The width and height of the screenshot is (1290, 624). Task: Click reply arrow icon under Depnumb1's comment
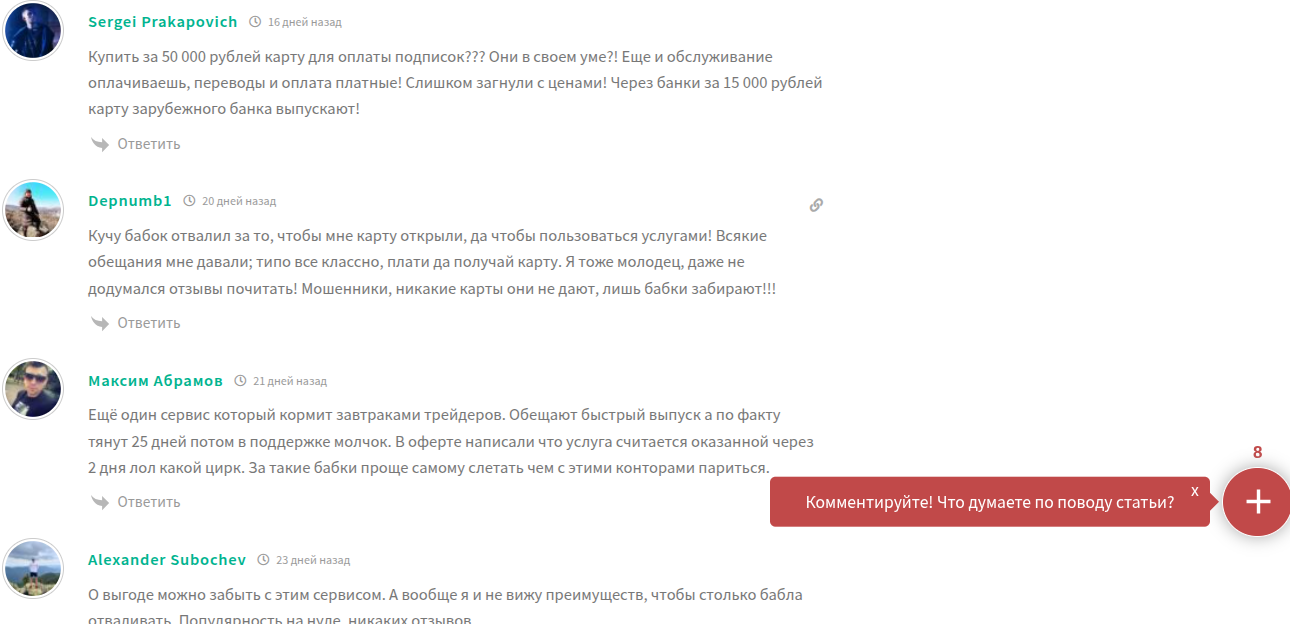click(100, 323)
